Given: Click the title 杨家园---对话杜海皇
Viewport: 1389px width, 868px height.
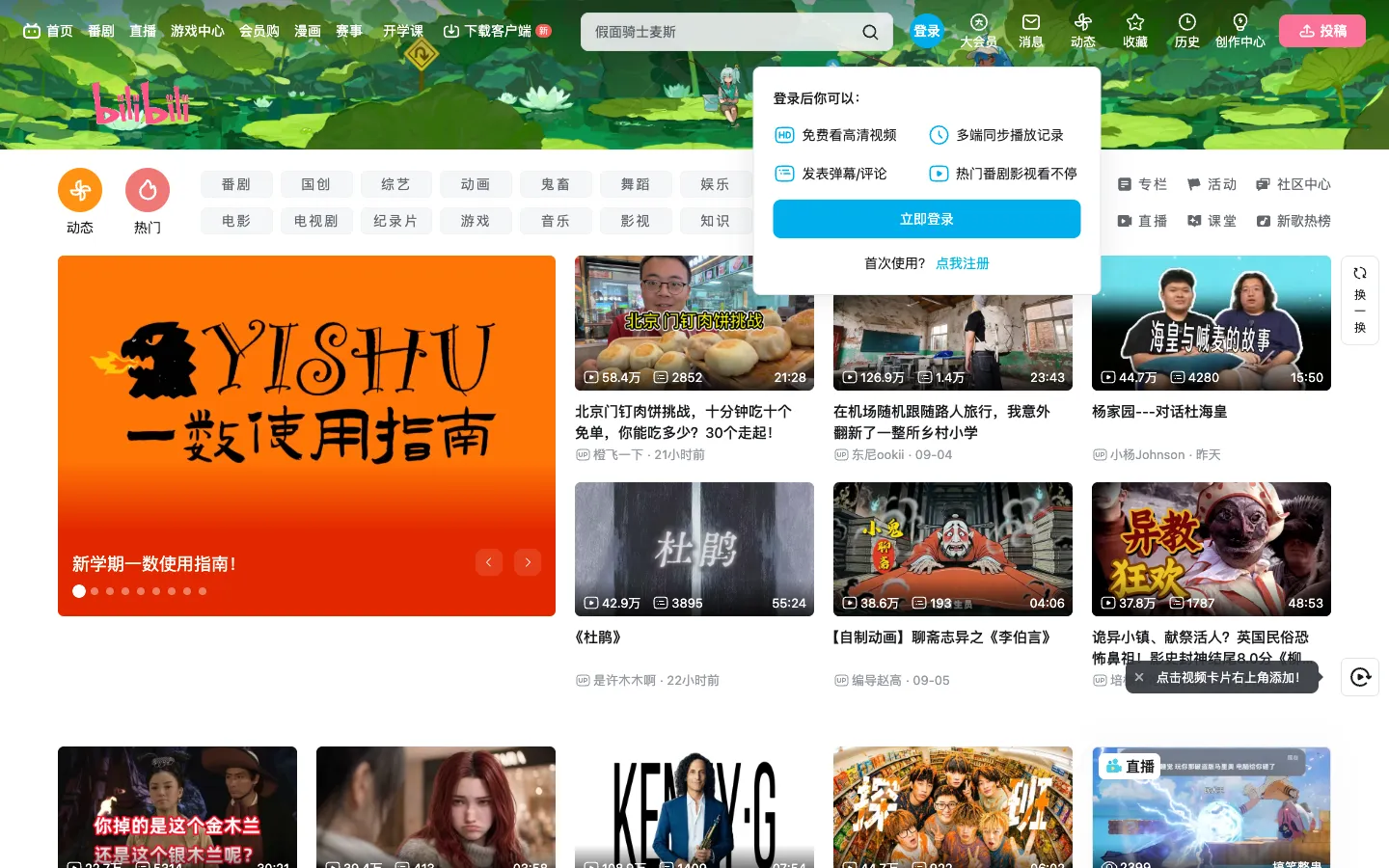Looking at the screenshot, I should (x=1159, y=412).
